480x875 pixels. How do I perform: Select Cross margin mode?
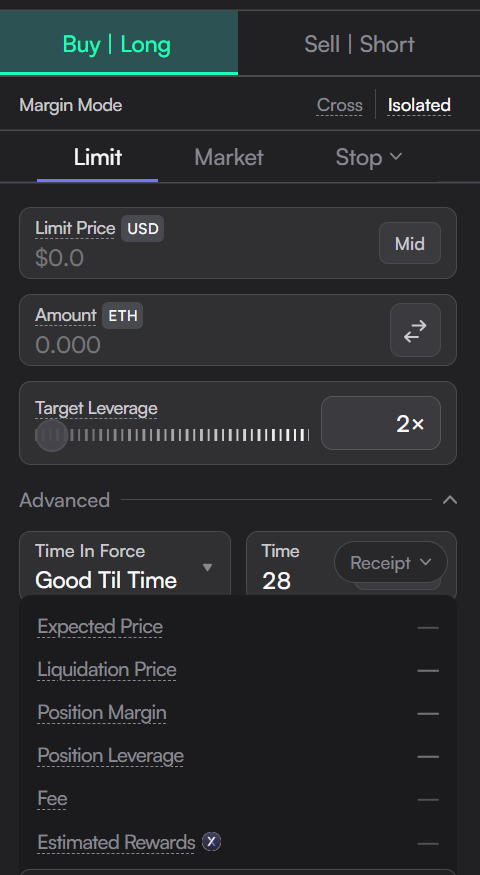pos(339,105)
